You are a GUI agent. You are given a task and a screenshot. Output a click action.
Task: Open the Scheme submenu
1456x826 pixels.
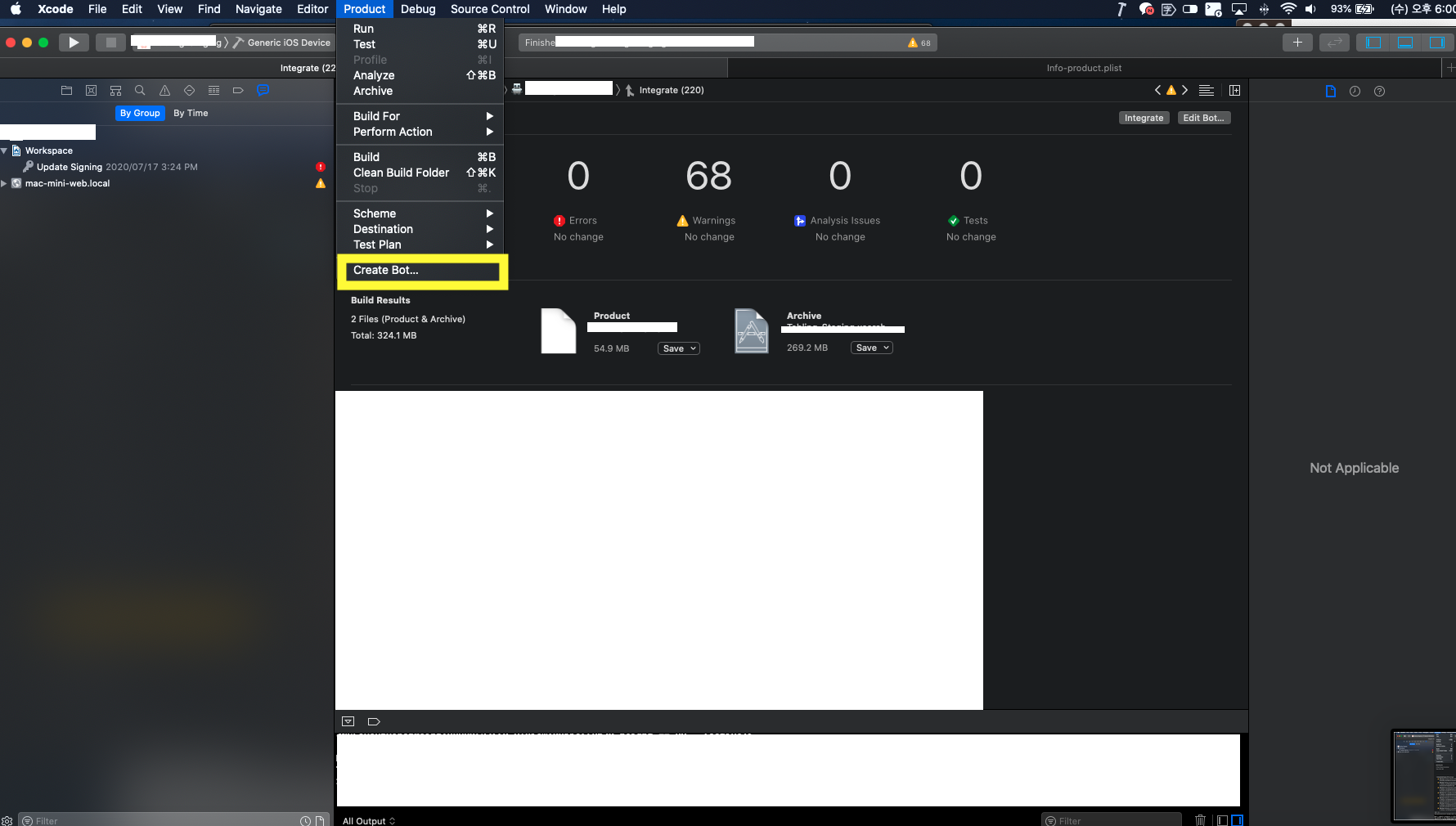click(420, 213)
